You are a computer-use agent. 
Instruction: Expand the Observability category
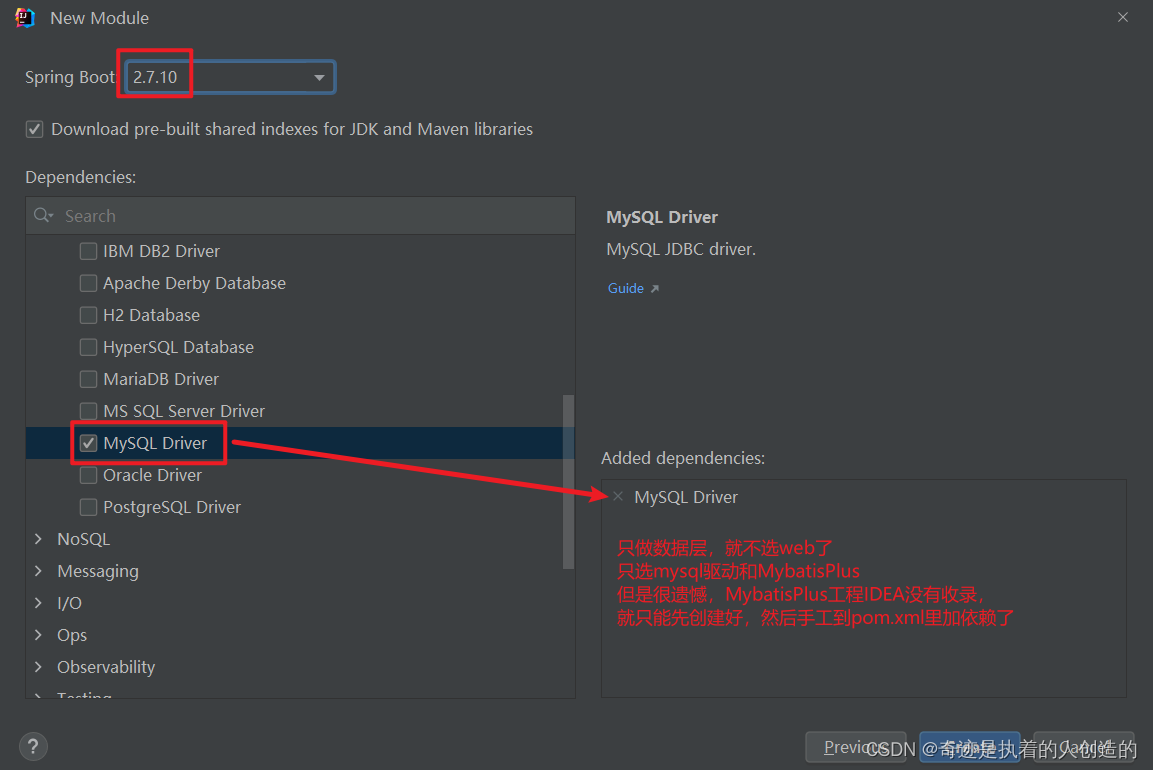coord(38,667)
